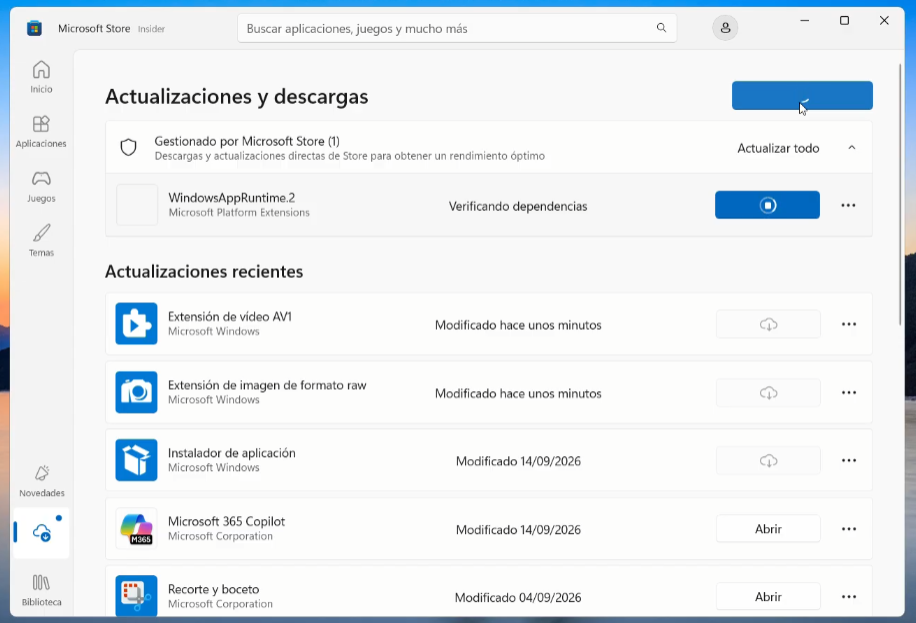Click the Extensión de vídeo AV1 name
This screenshot has width=916, height=623.
(x=230, y=317)
